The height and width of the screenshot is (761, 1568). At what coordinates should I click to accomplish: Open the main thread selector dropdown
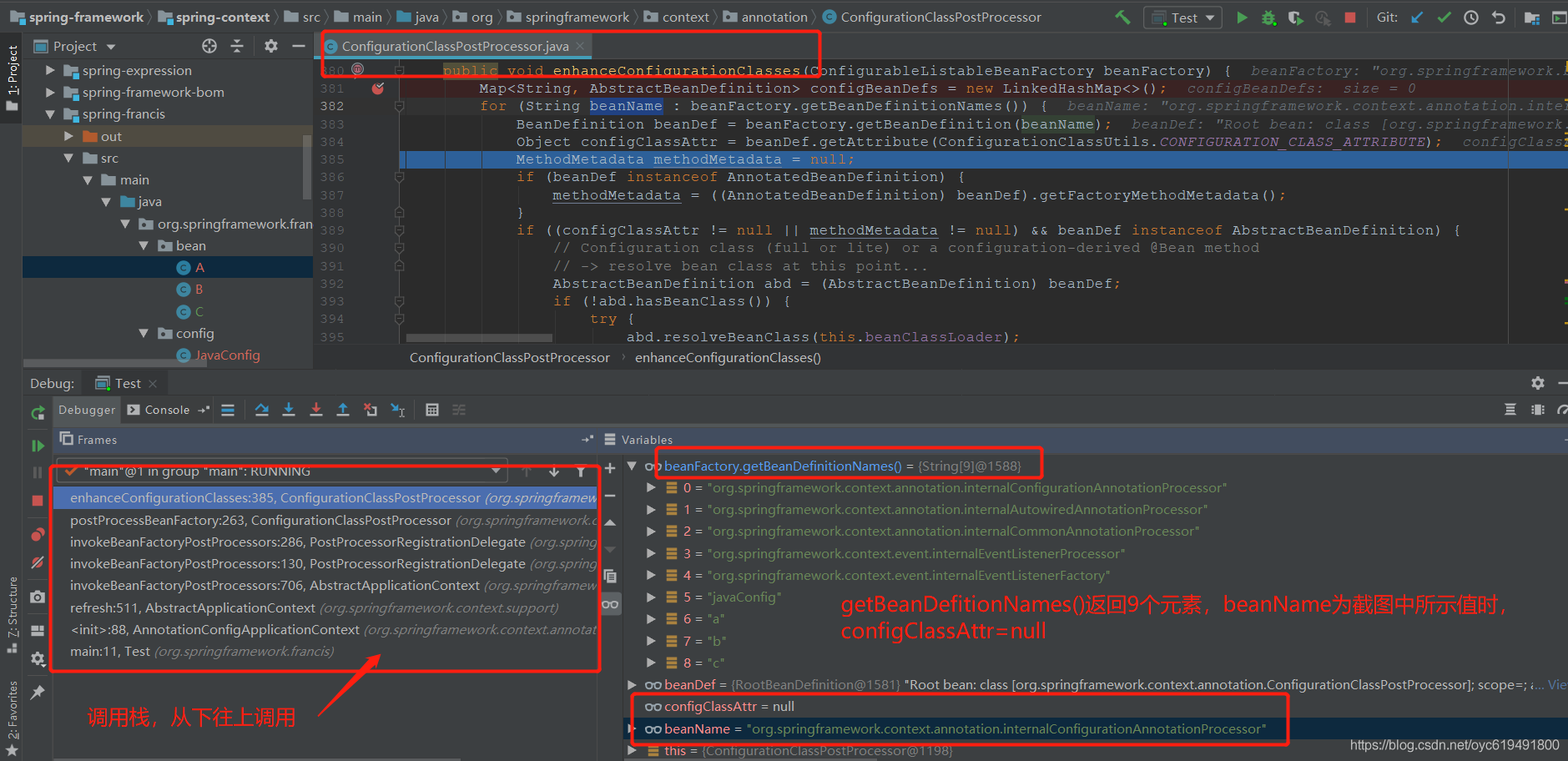(x=281, y=471)
